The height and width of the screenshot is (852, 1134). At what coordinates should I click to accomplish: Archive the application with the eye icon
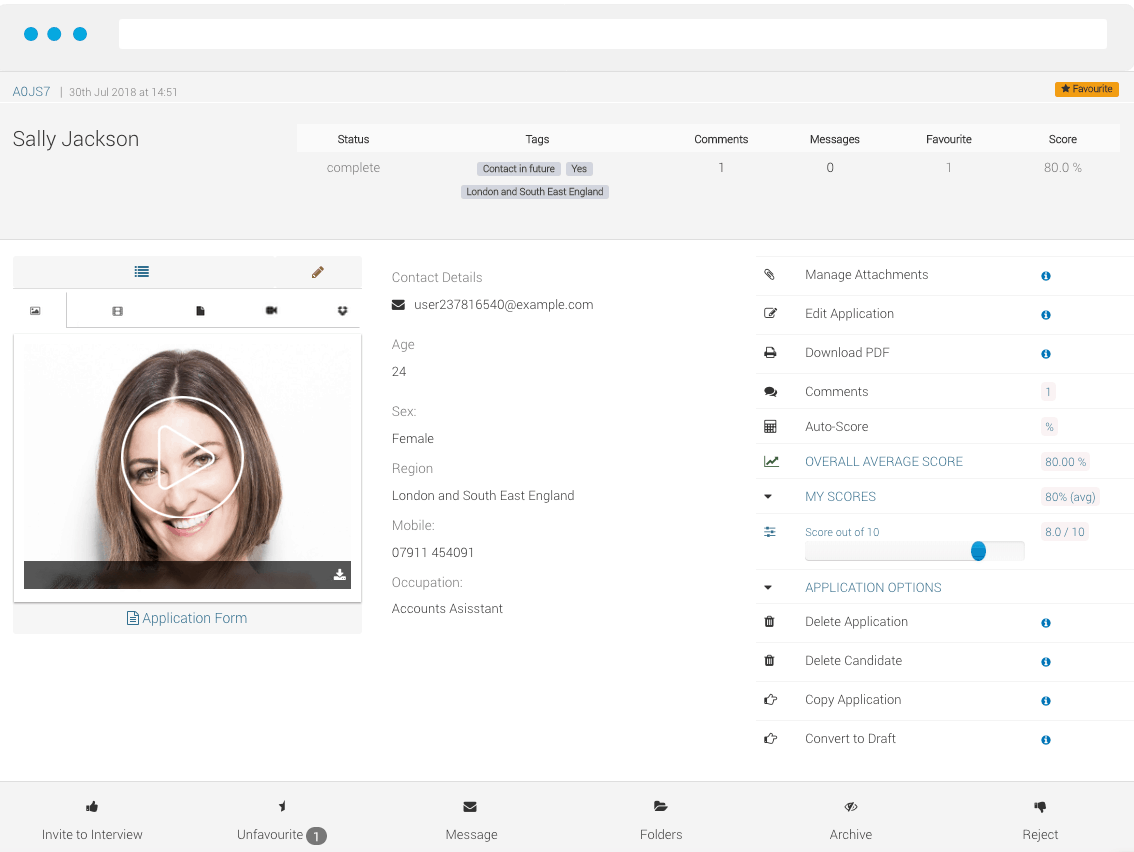pos(851,806)
